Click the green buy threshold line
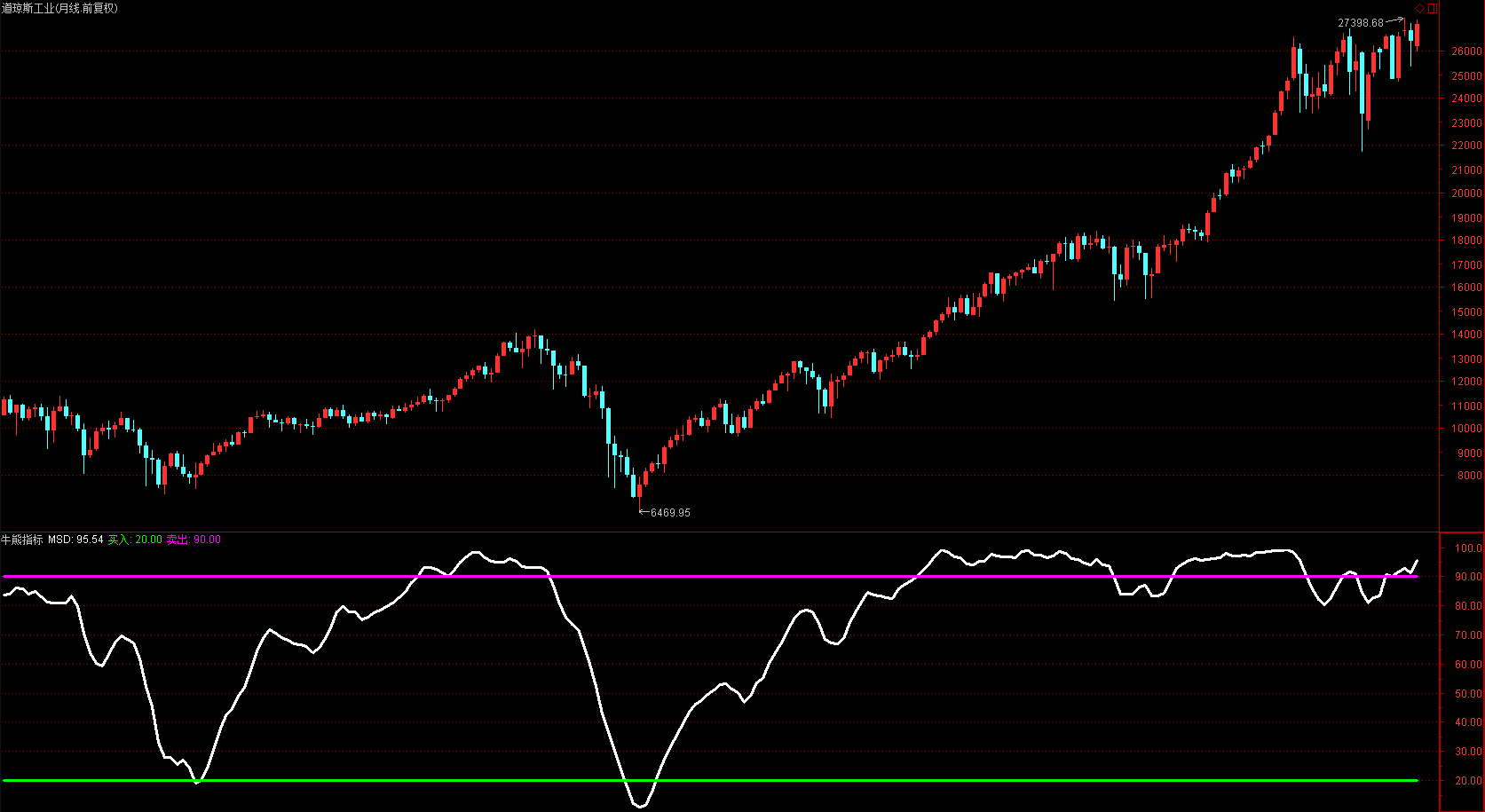The image size is (1485, 812). [710, 780]
